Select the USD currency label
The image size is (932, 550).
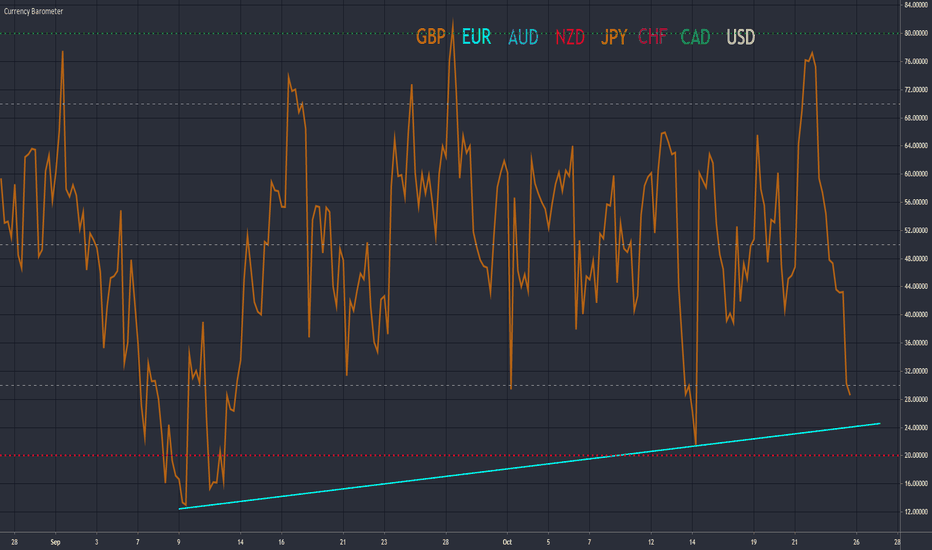coord(741,37)
